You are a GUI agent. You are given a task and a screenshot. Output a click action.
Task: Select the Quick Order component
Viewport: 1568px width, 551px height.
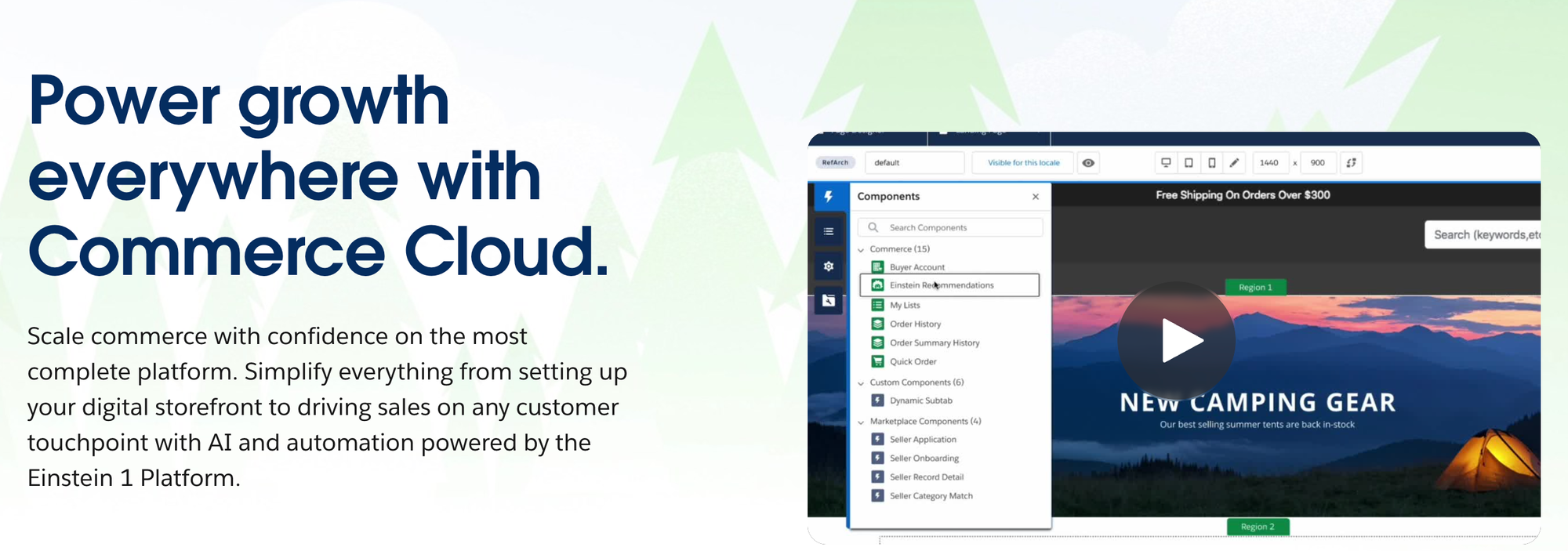pyautogui.click(x=904, y=361)
